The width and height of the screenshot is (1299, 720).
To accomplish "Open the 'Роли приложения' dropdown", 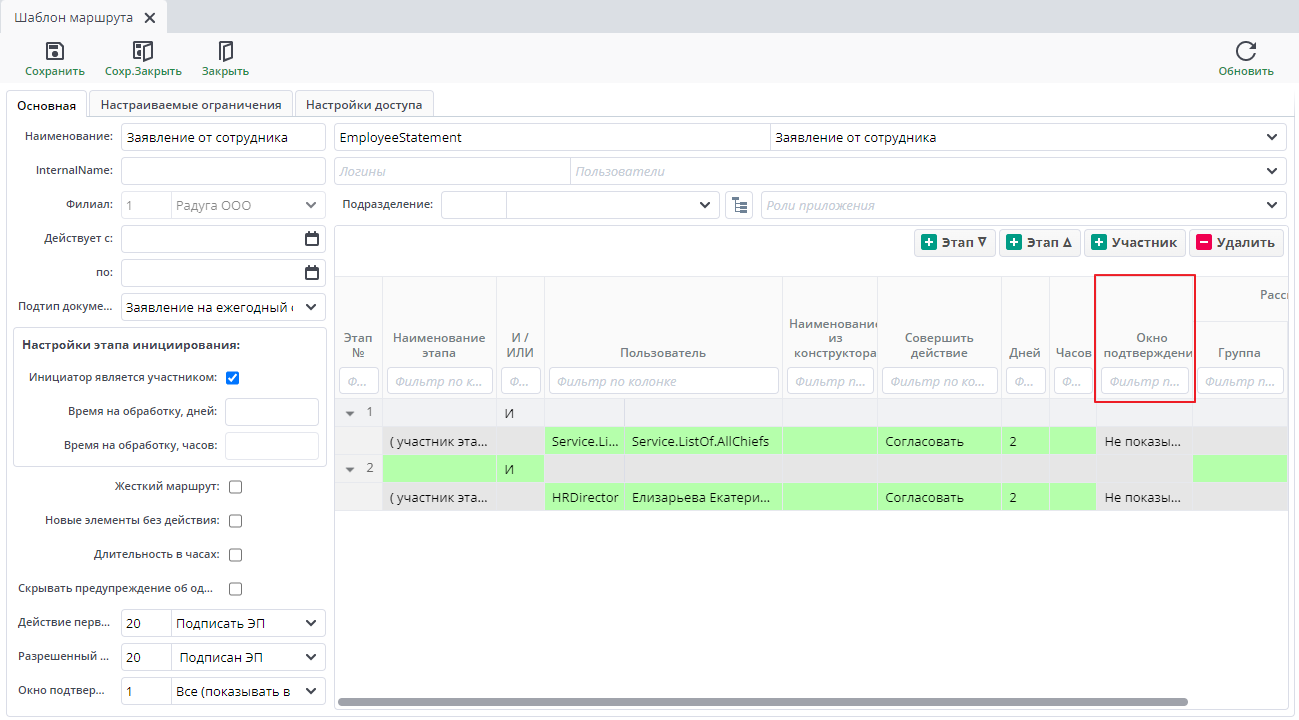I will click(1271, 205).
